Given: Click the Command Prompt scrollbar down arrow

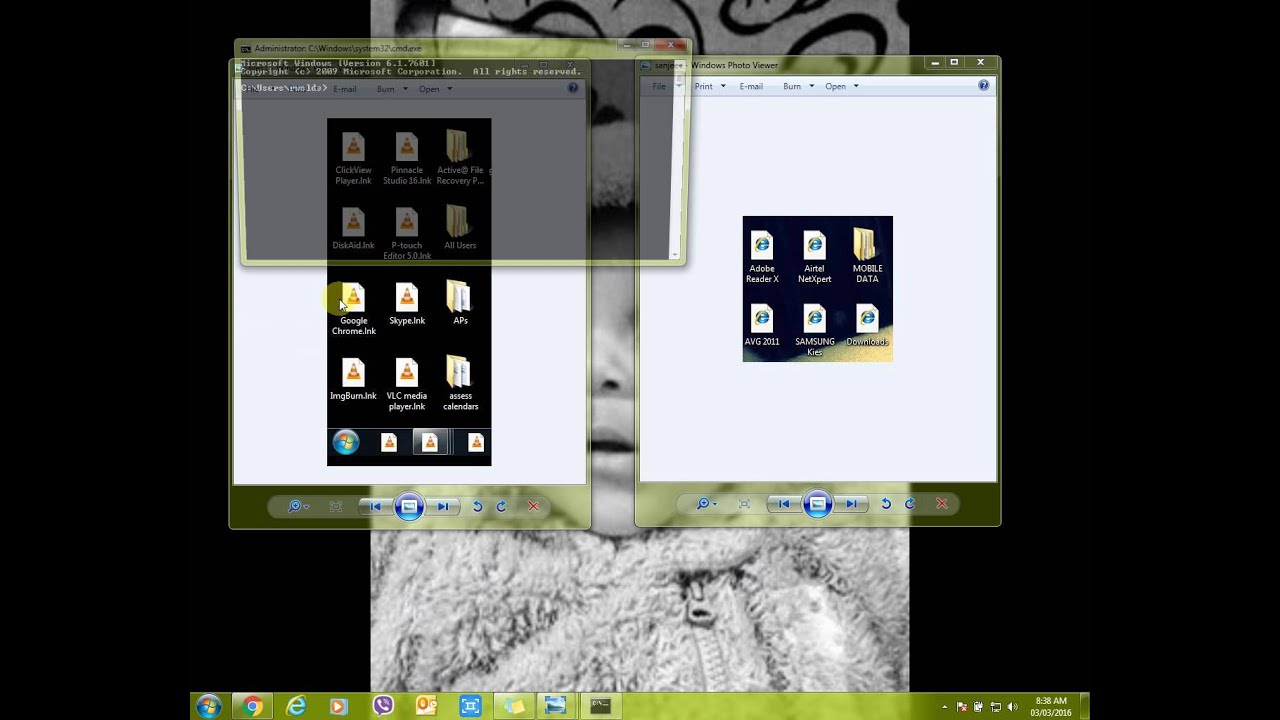Looking at the screenshot, I should point(676,254).
